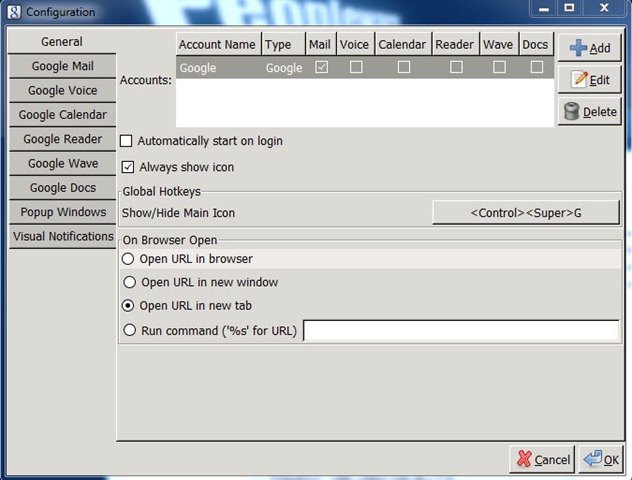This screenshot has height=480, width=632.
Task: Uncheck Mail for the Google account
Action: [321, 67]
